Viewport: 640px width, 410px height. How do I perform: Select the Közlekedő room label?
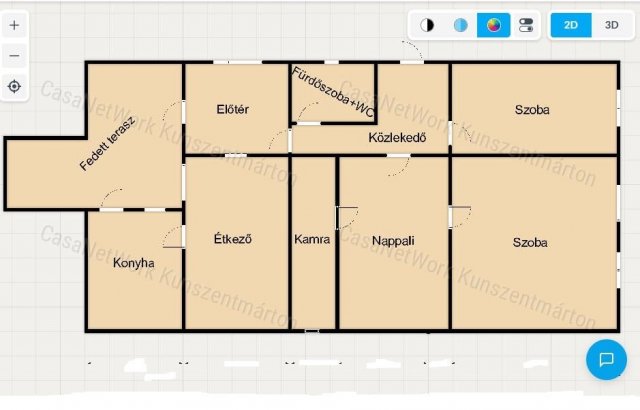point(397,138)
